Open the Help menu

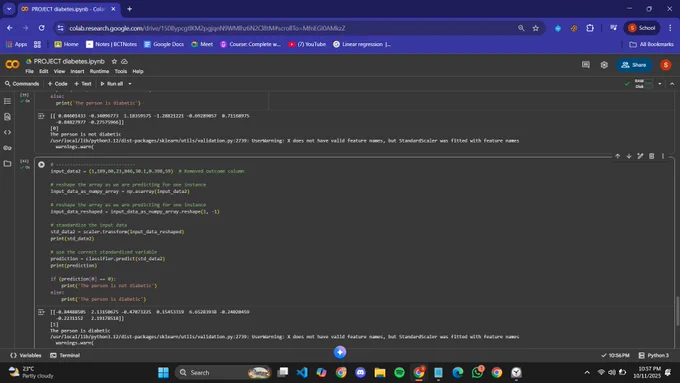point(138,72)
